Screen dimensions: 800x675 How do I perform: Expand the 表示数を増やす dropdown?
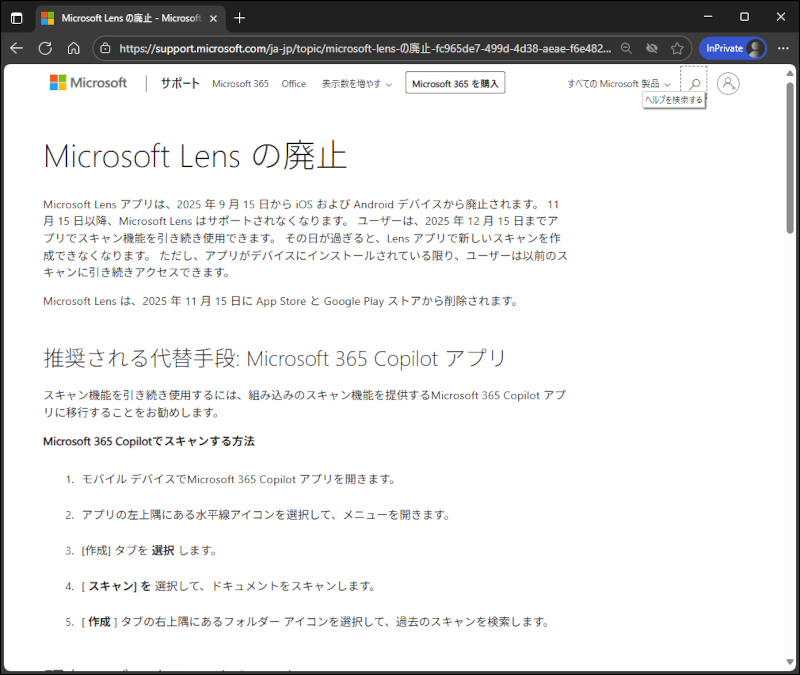(x=357, y=84)
